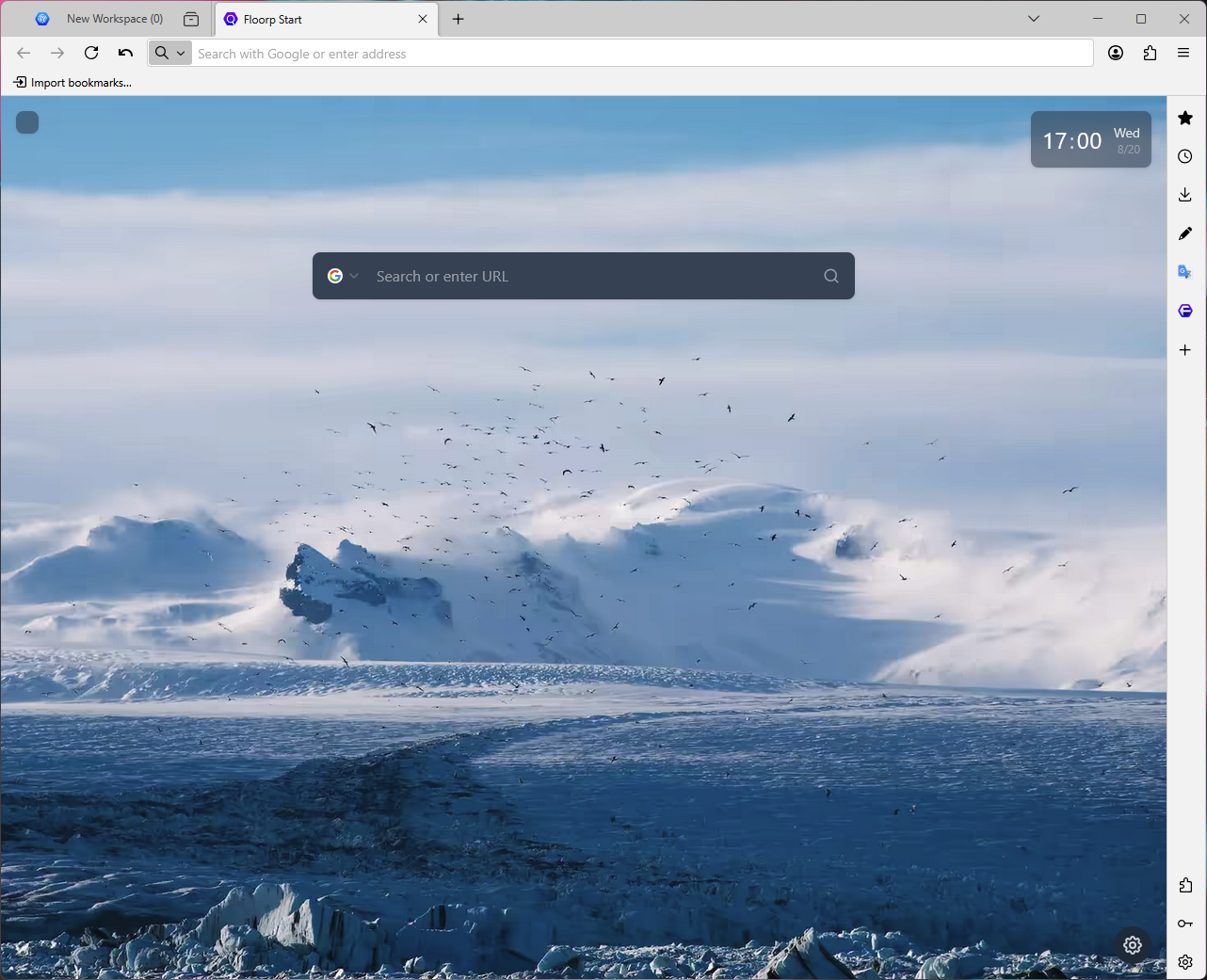The height and width of the screenshot is (980, 1207).
Task: Open the New Workspace (0) menu
Action: (100, 19)
